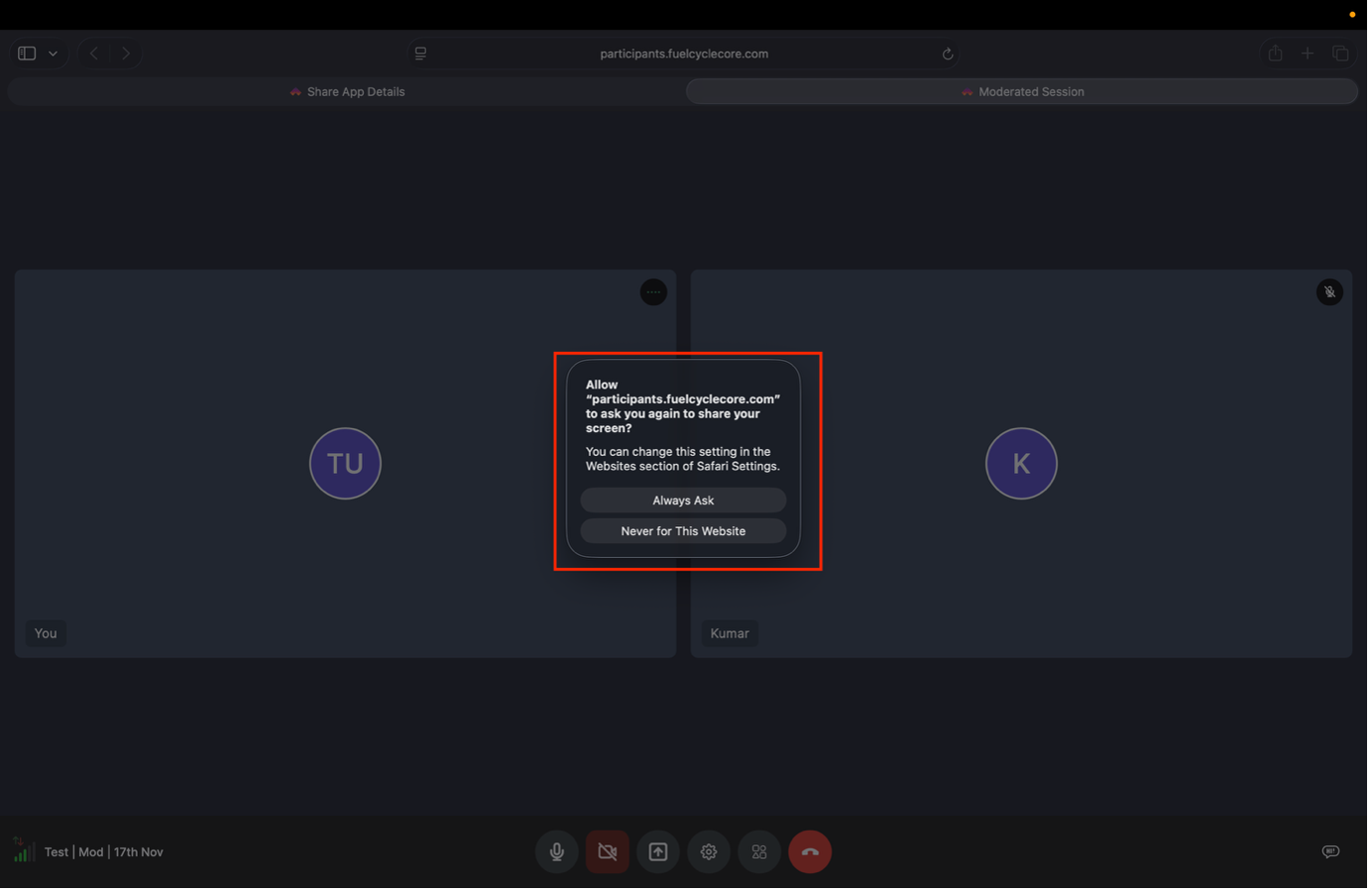Screen dimensions: 1372x893
Task: End the call with red hang-up button
Action: pos(810,851)
